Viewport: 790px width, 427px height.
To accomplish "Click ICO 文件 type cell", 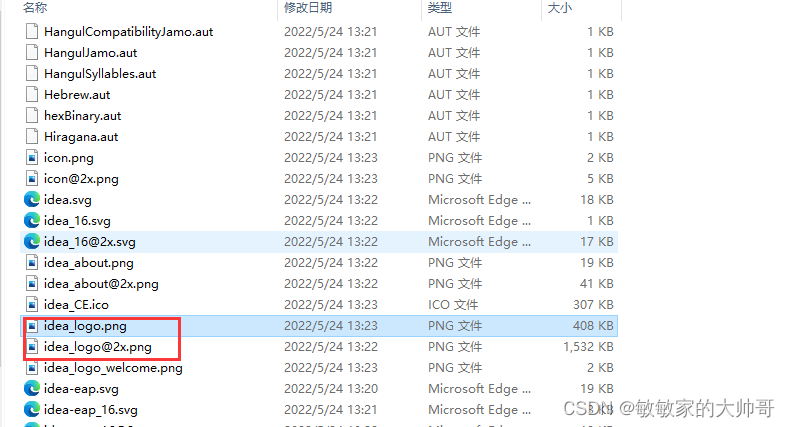I will point(453,305).
